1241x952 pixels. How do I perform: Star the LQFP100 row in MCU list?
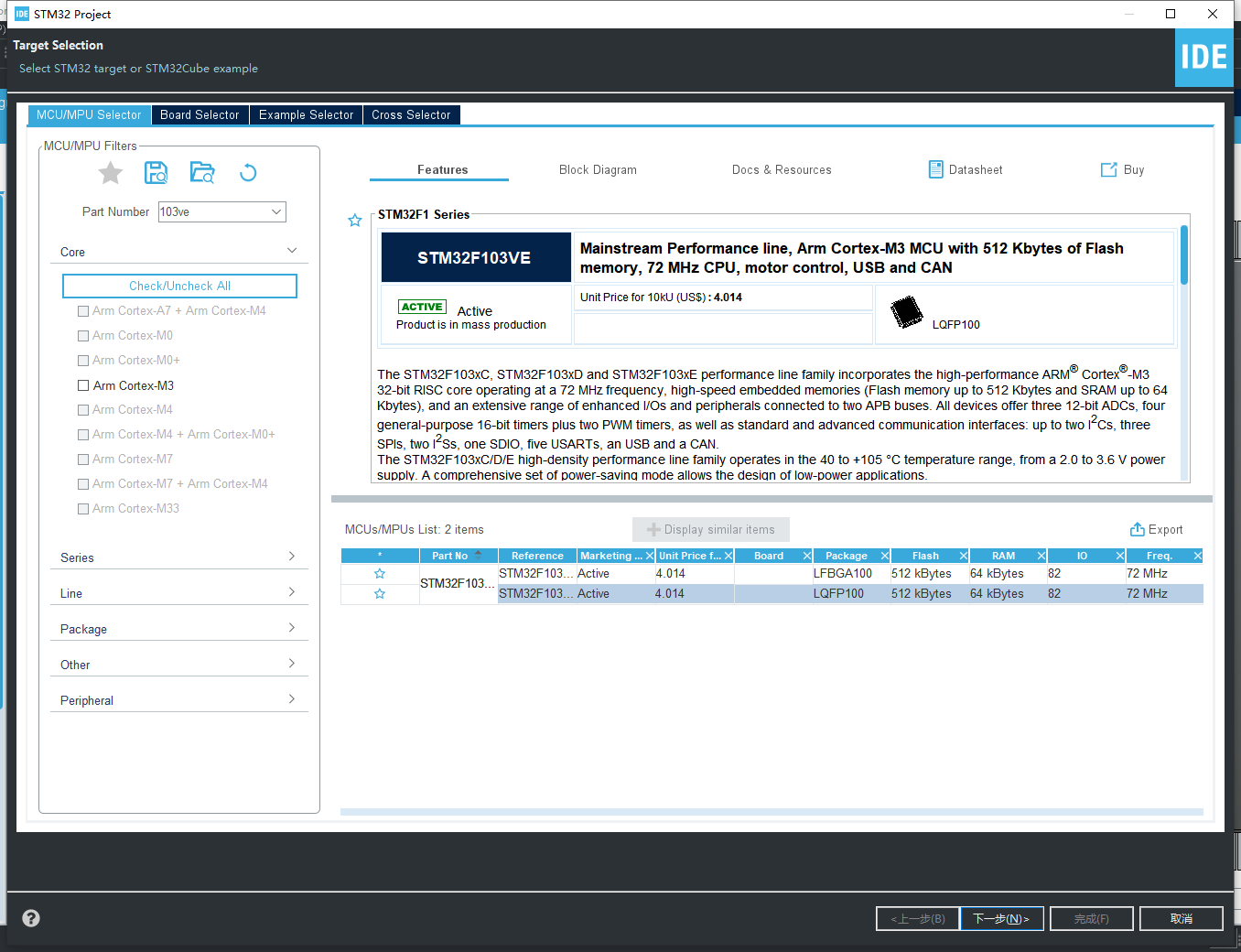[380, 594]
